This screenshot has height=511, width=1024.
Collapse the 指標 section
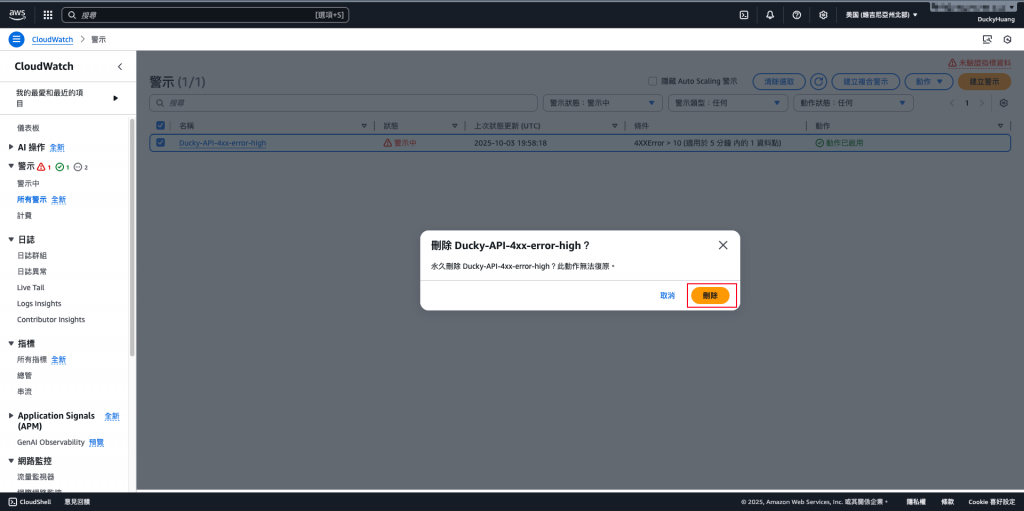(10, 343)
